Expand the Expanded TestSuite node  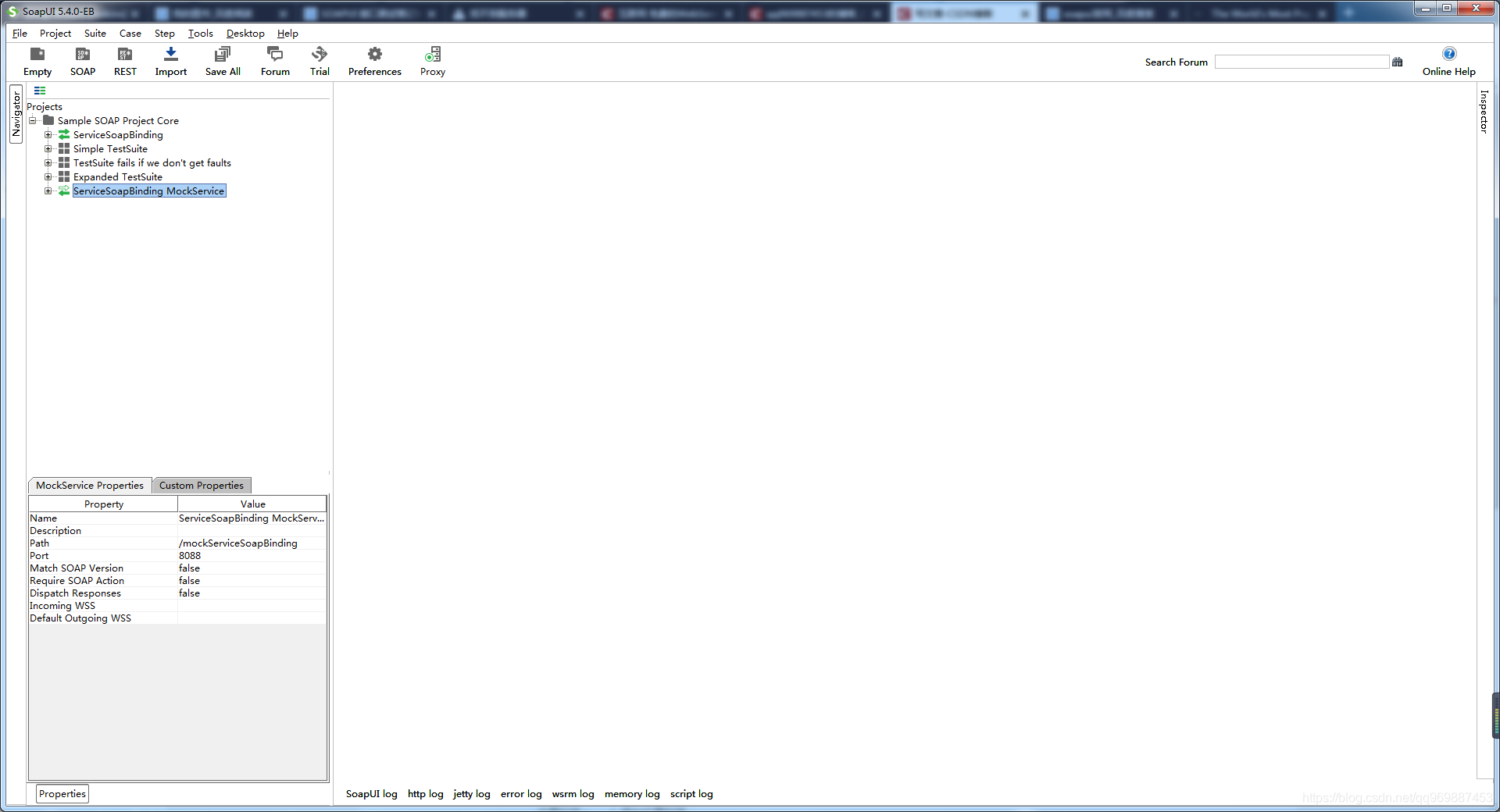click(x=48, y=176)
